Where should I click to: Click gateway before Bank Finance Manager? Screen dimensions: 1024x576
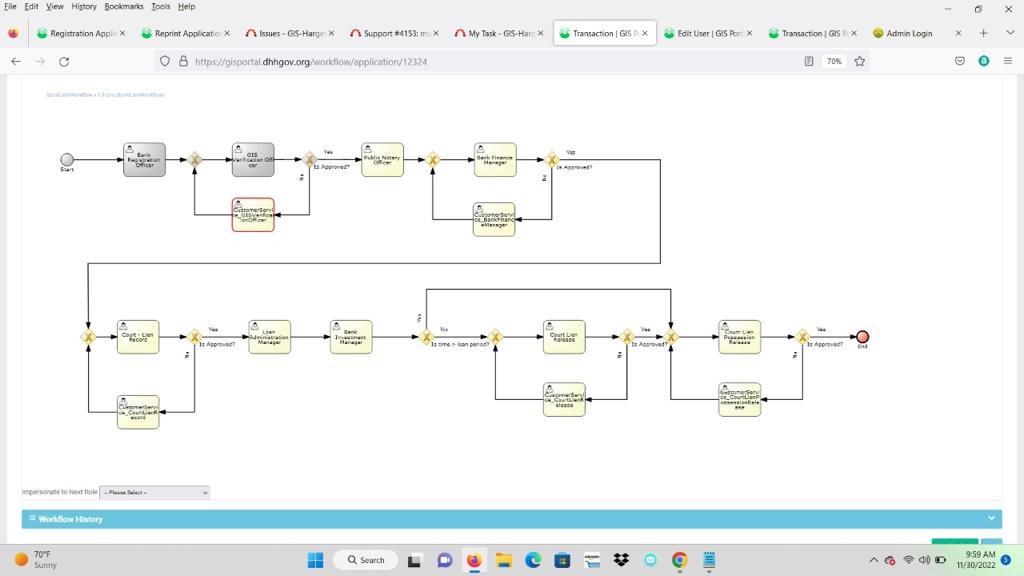(432, 159)
